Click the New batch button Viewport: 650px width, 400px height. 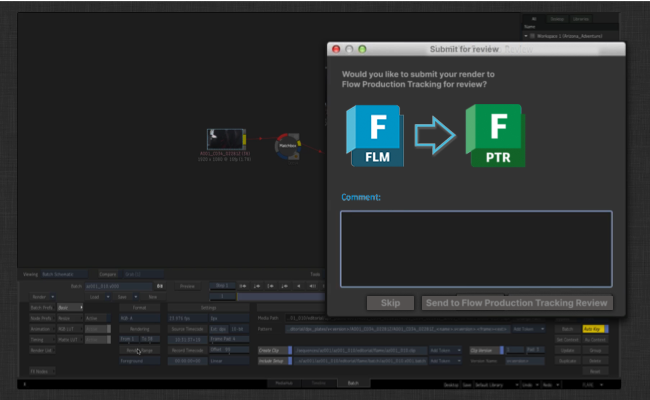point(153,297)
